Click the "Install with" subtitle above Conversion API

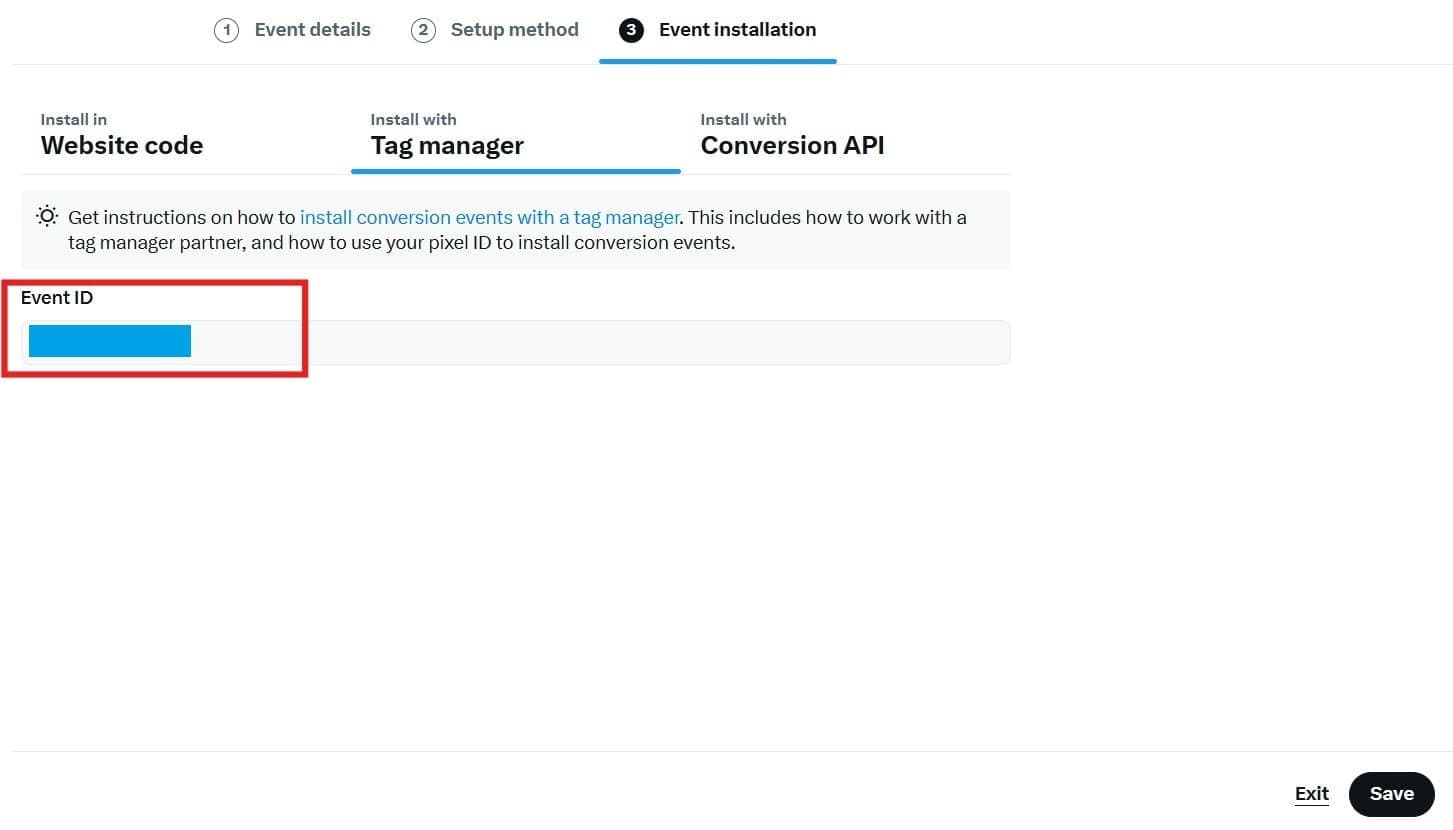coord(743,119)
